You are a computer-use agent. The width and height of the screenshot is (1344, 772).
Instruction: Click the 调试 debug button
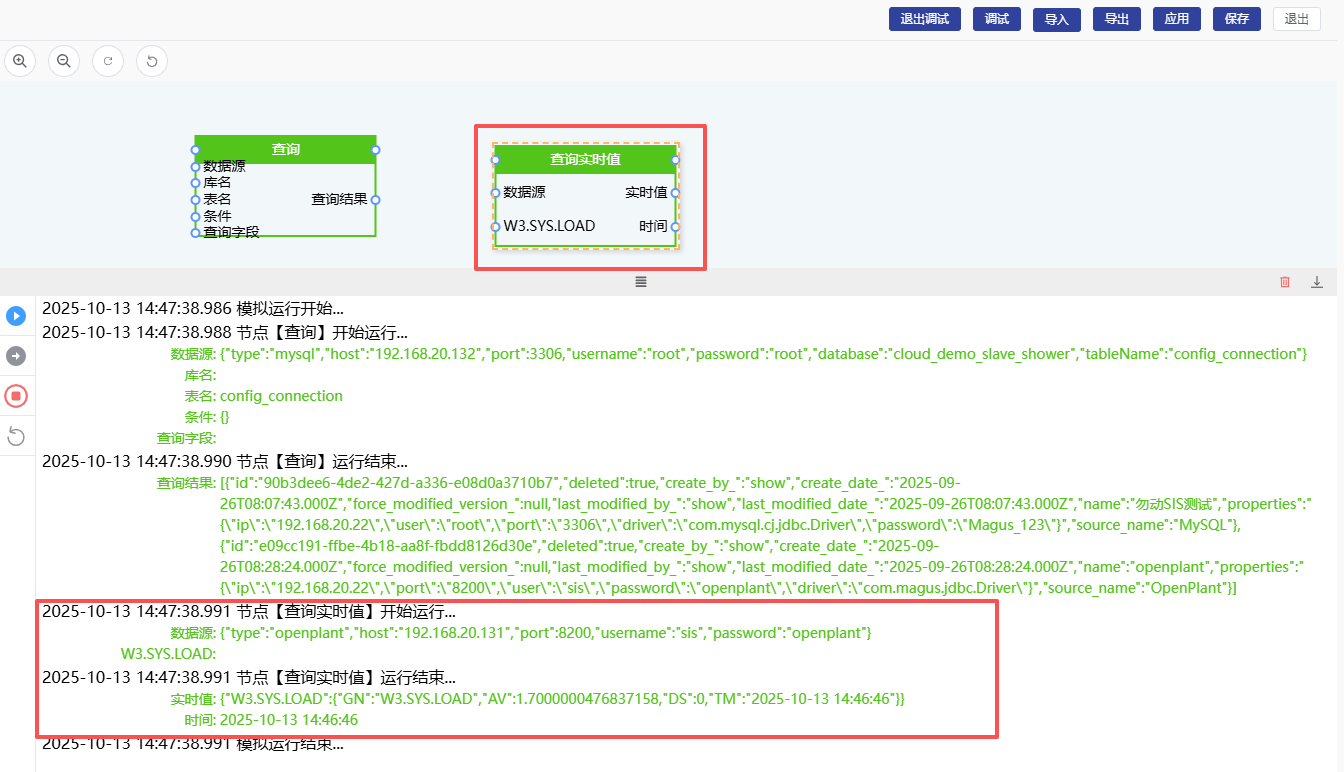pyautogui.click(x=996, y=19)
